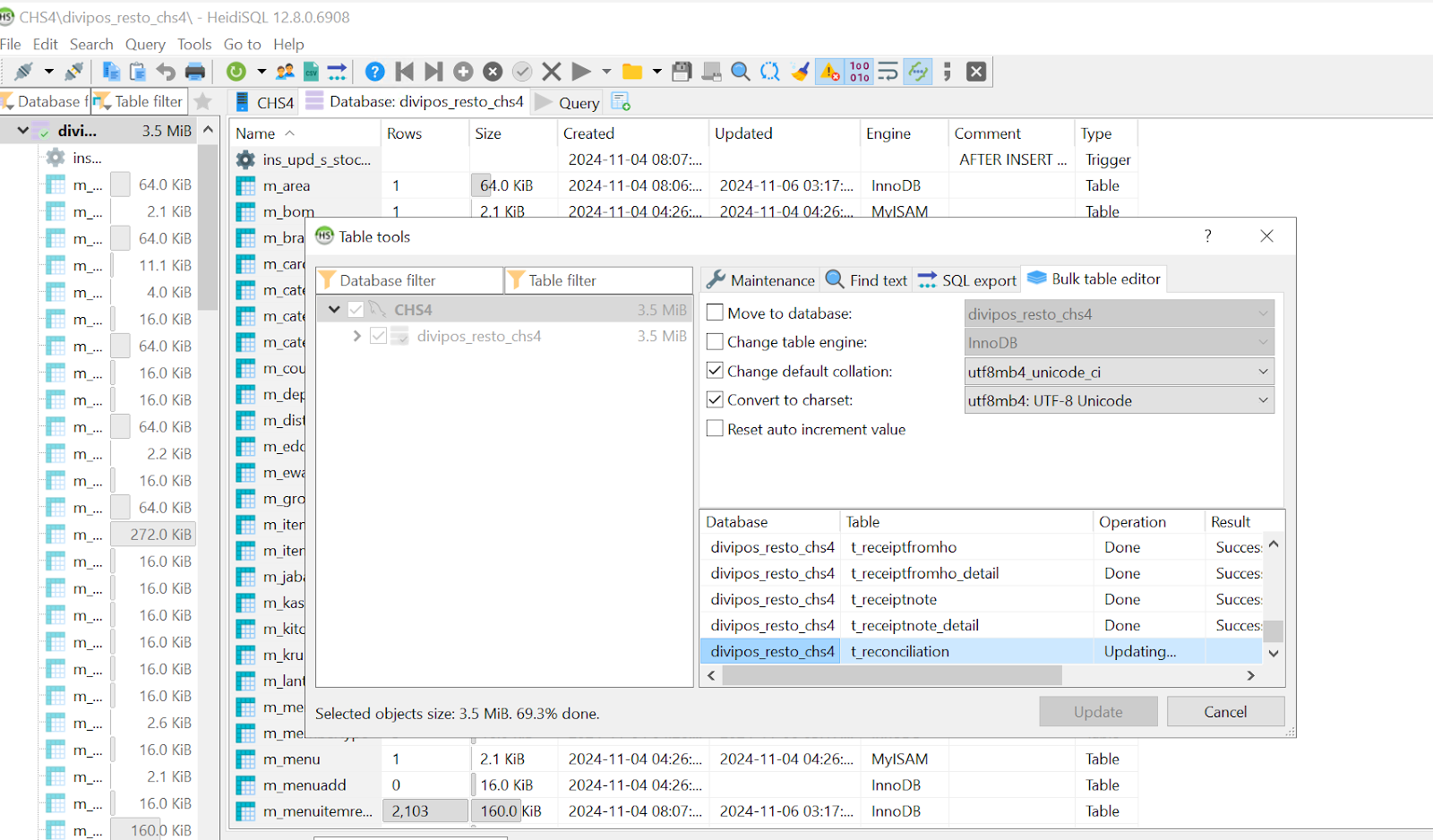Image resolution: width=1433 pixels, height=840 pixels.
Task: Open the SQL export tab in Table tools
Action: (x=968, y=280)
